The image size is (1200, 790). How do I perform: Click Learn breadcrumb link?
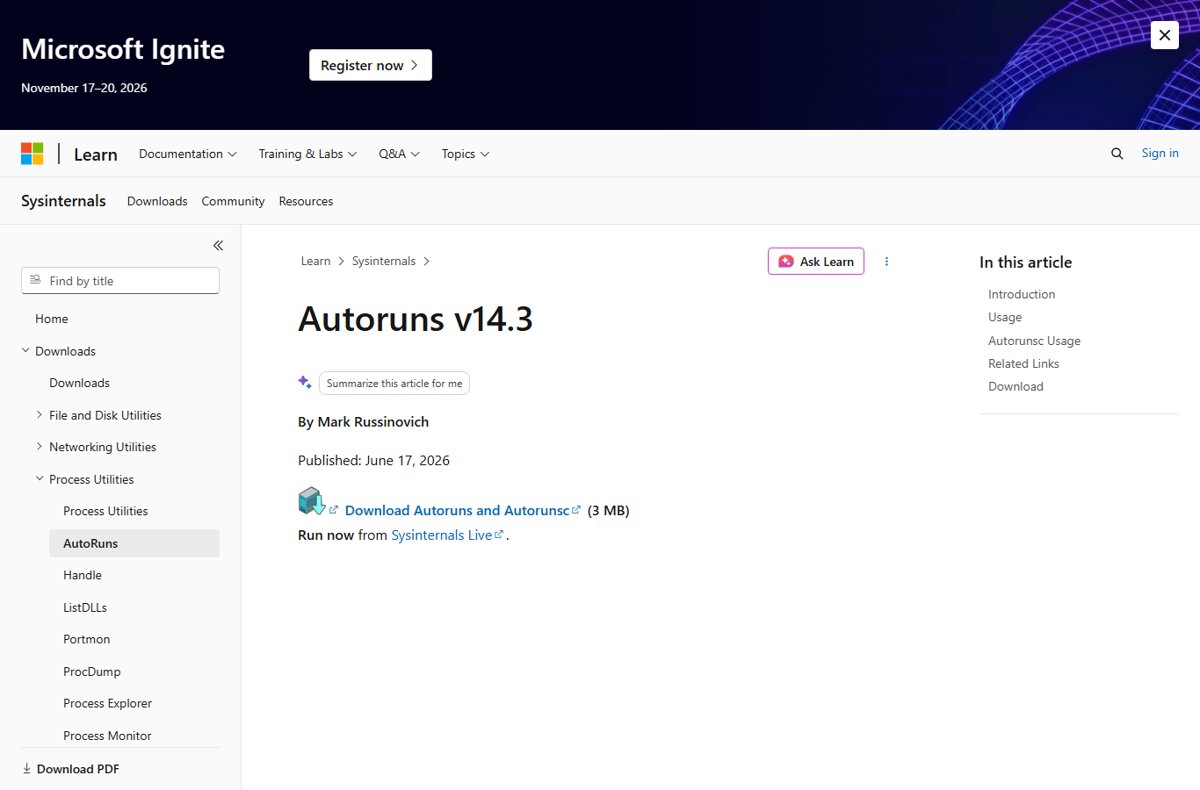316,261
